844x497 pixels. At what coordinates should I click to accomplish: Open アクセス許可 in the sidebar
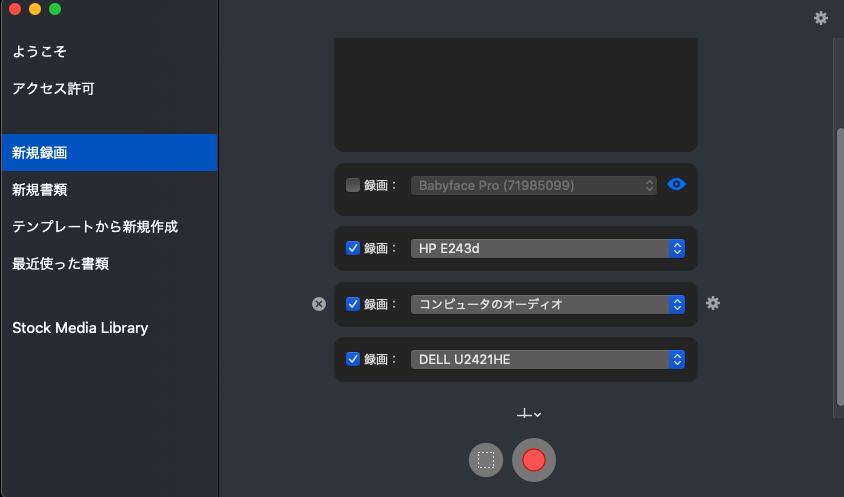(53, 89)
